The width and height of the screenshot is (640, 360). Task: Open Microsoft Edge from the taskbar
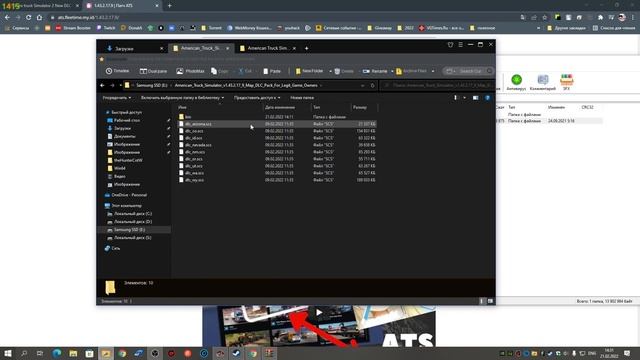click(x=57, y=353)
